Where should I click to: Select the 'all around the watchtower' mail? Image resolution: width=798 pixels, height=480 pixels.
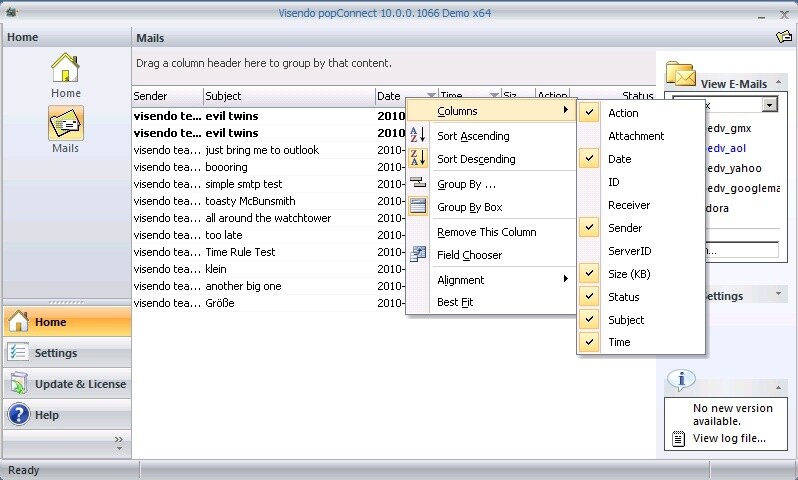tap(269, 218)
